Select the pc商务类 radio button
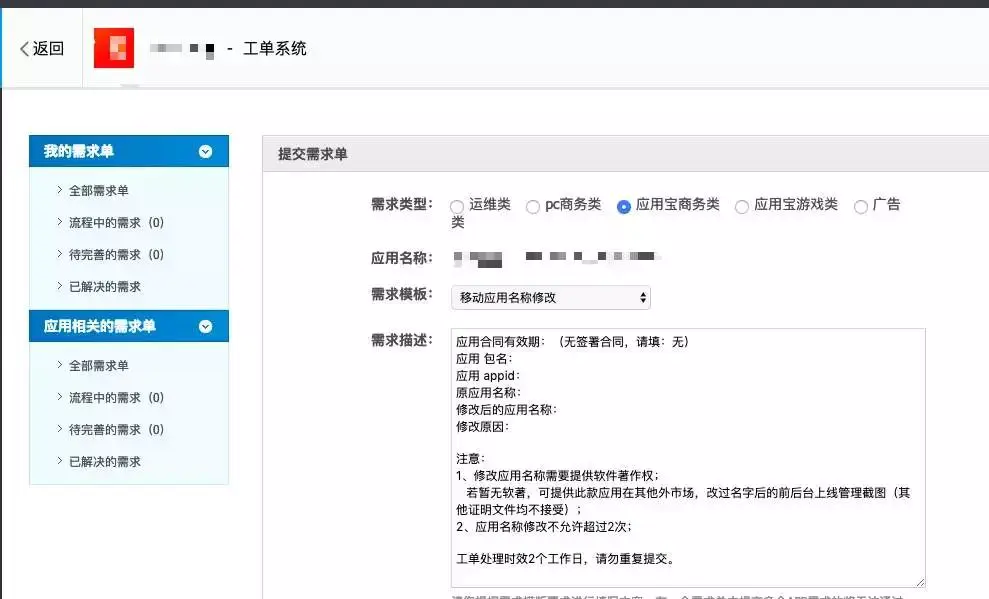Screen dimensions: 989x599 point(533,207)
